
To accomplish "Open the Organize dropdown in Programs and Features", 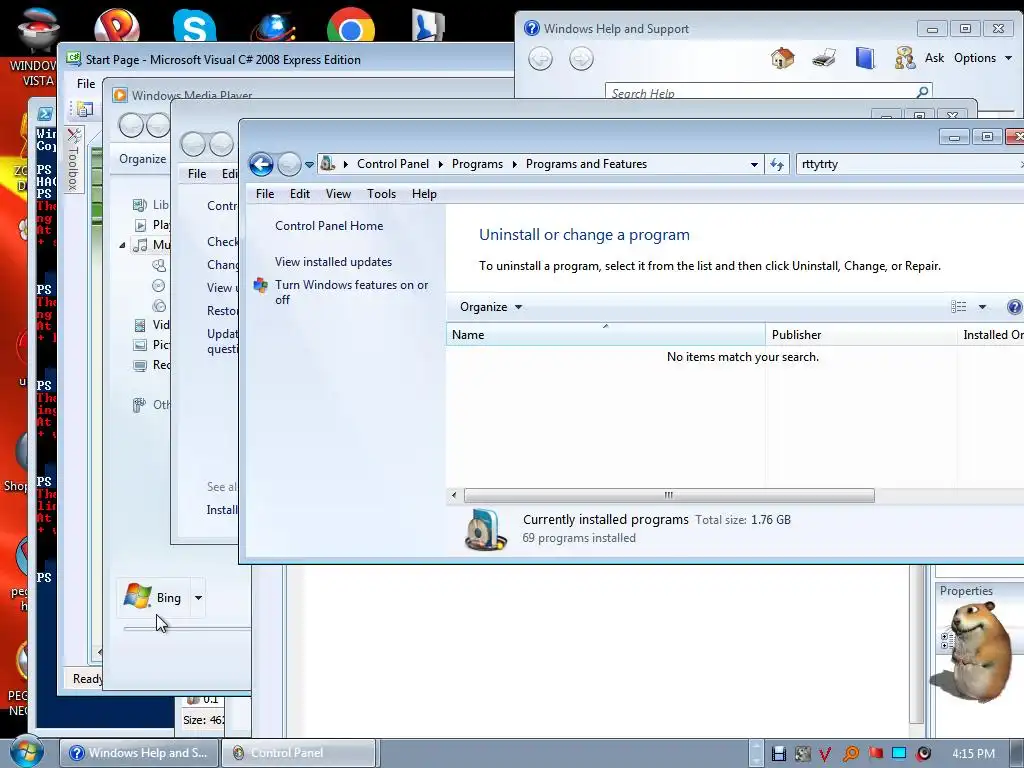I will click(490, 307).
